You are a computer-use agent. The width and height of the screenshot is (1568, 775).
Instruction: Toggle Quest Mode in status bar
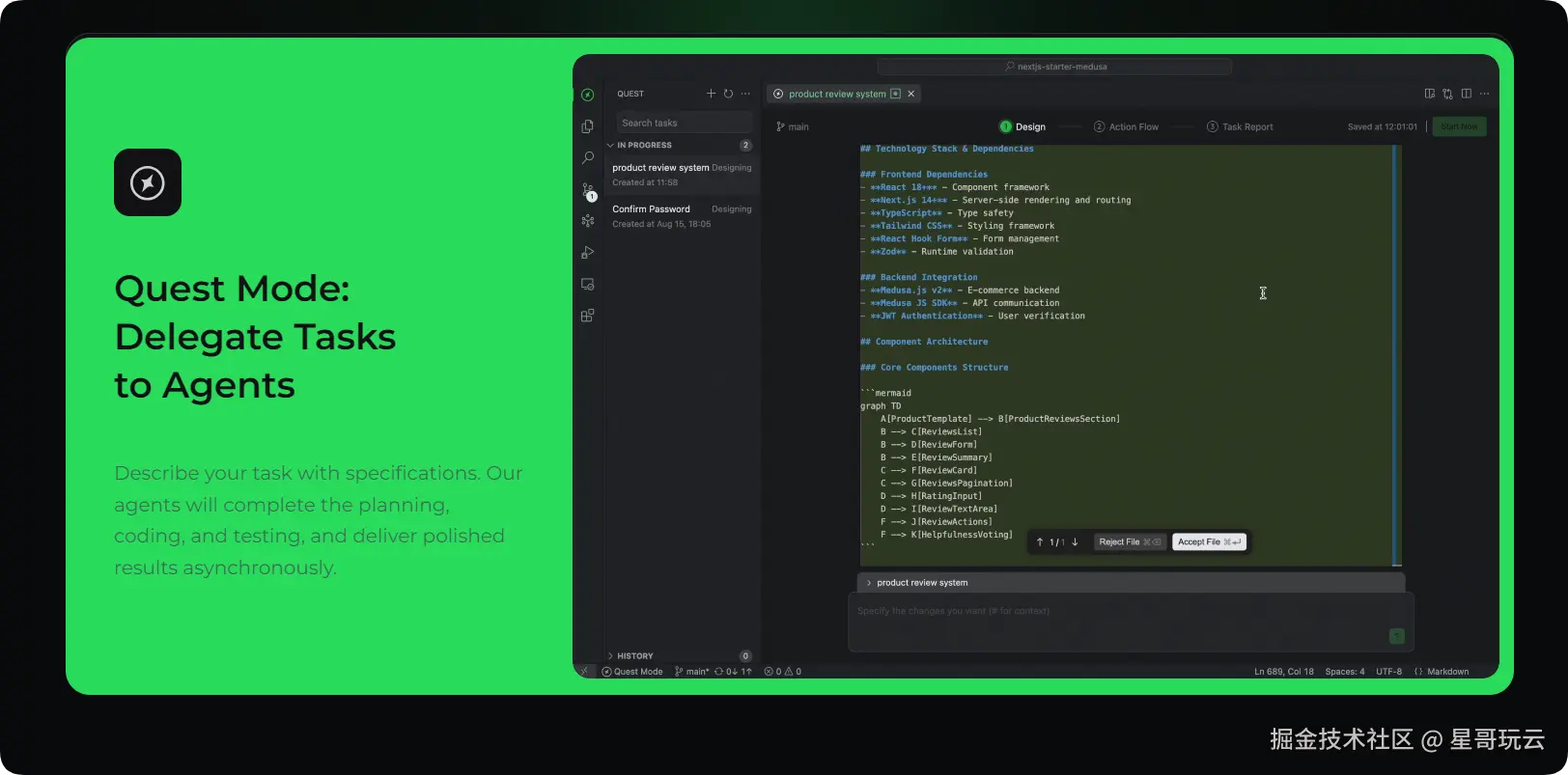(632, 672)
